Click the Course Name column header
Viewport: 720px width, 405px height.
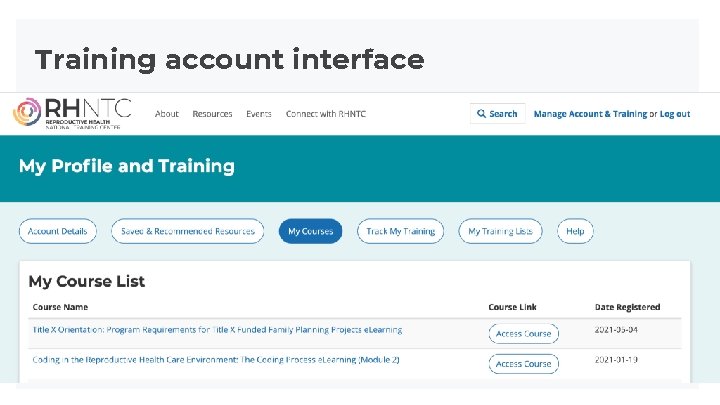pyautogui.click(x=60, y=307)
